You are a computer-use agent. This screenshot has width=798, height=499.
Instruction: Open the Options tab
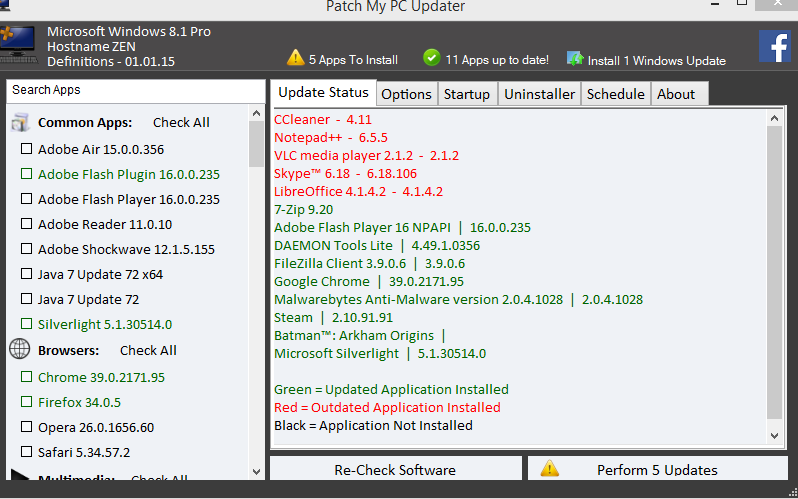(407, 94)
